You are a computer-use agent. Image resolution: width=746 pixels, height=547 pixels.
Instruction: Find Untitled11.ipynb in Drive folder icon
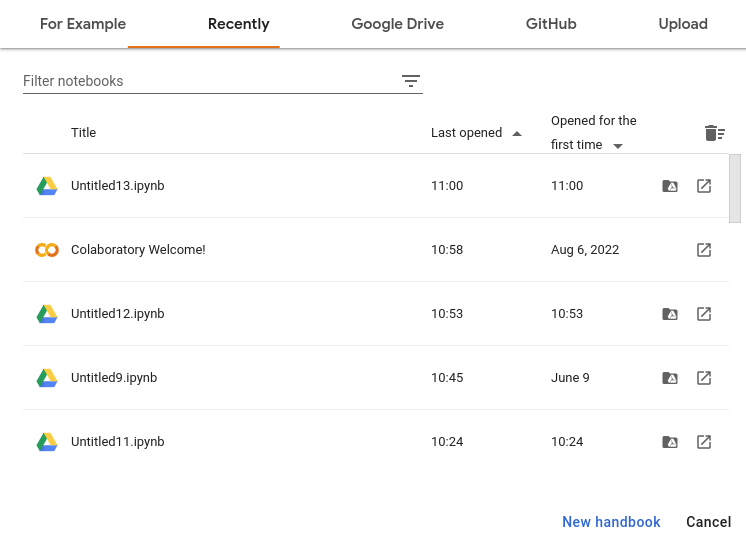tap(670, 442)
